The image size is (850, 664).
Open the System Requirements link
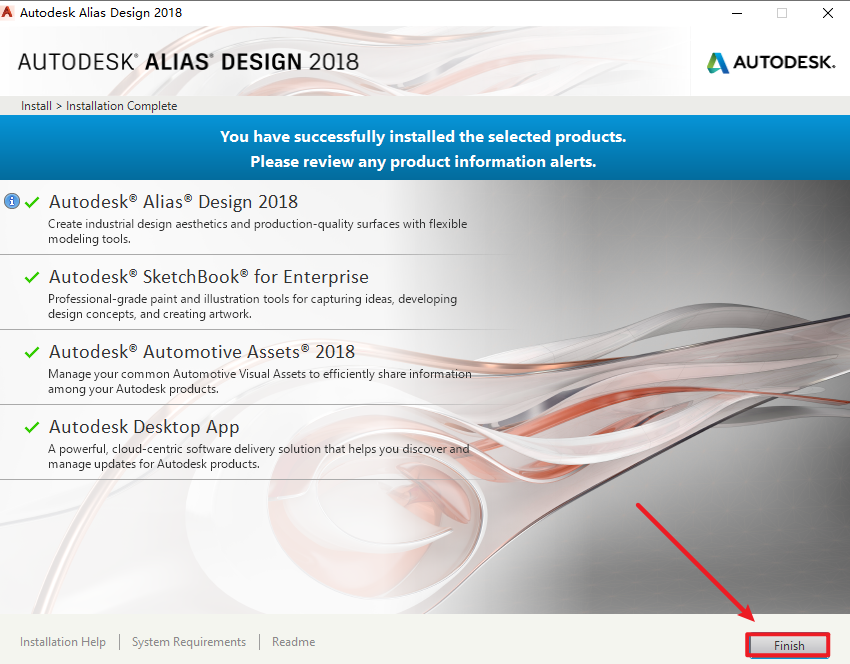pyautogui.click(x=189, y=642)
